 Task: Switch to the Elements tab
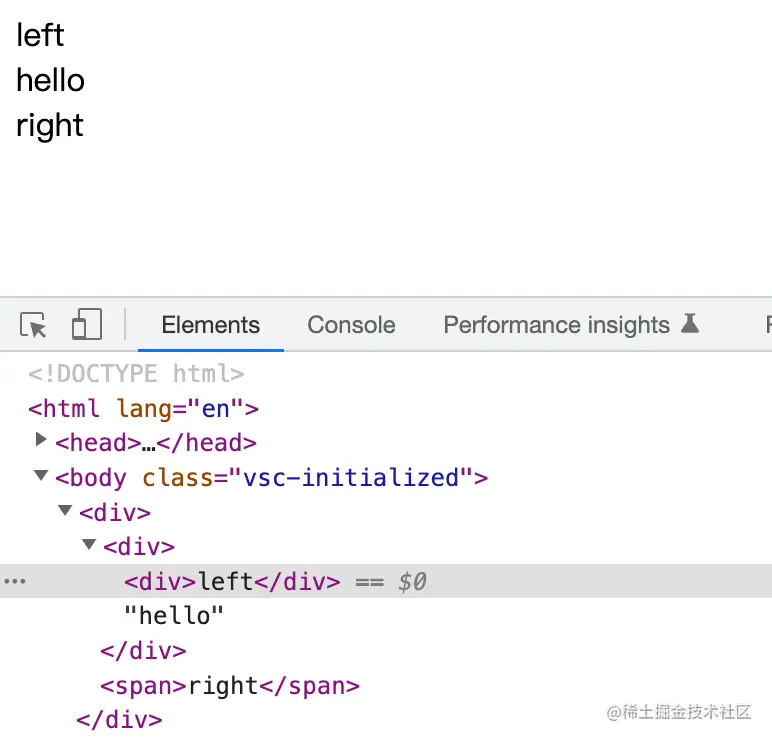(x=211, y=325)
